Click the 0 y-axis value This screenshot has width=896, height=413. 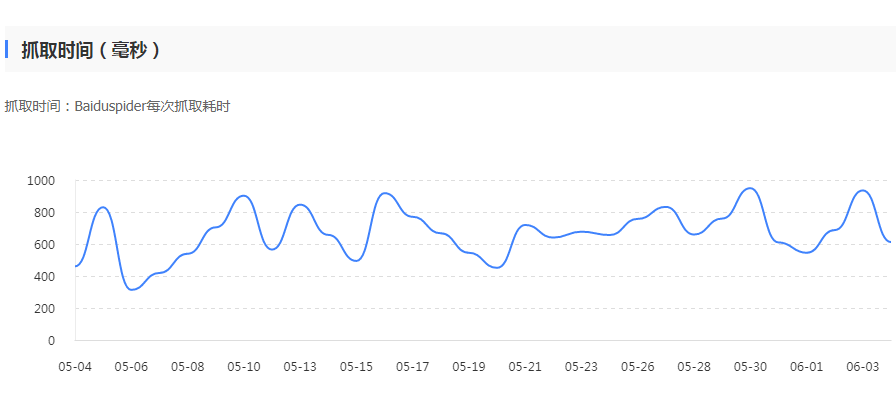(x=51, y=341)
